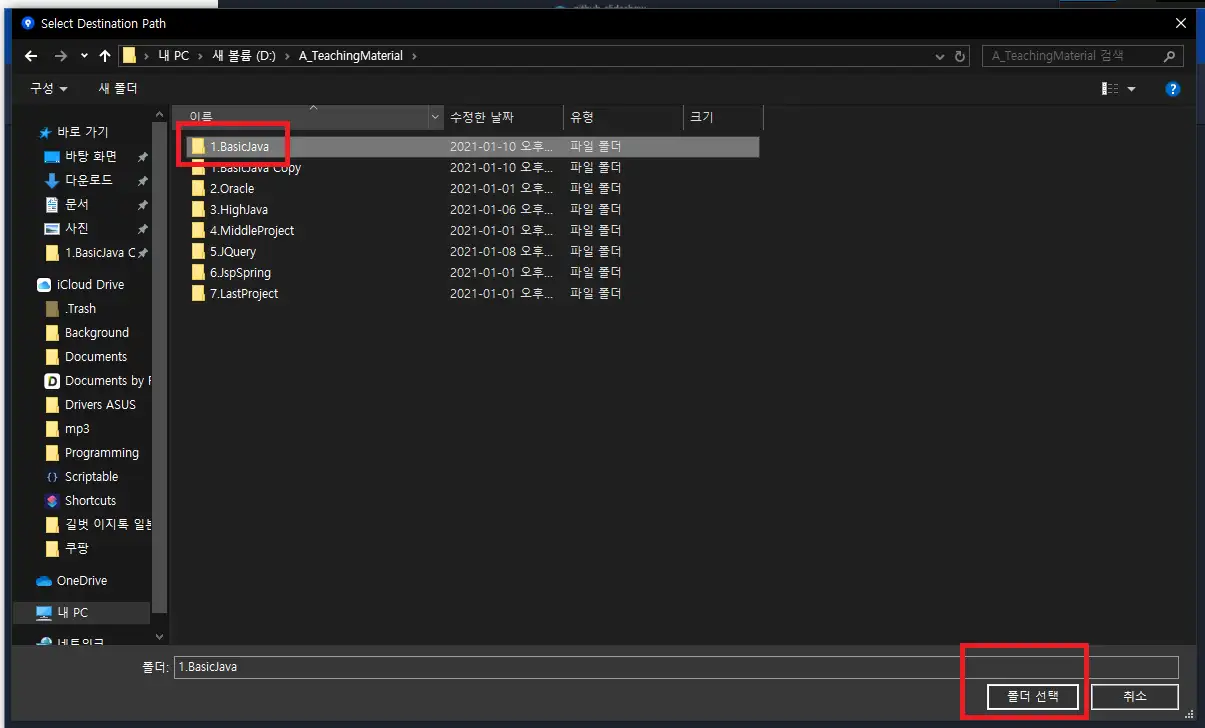The height and width of the screenshot is (728, 1205).
Task: Close the Select Destination Path dialog
Action: (1182, 23)
